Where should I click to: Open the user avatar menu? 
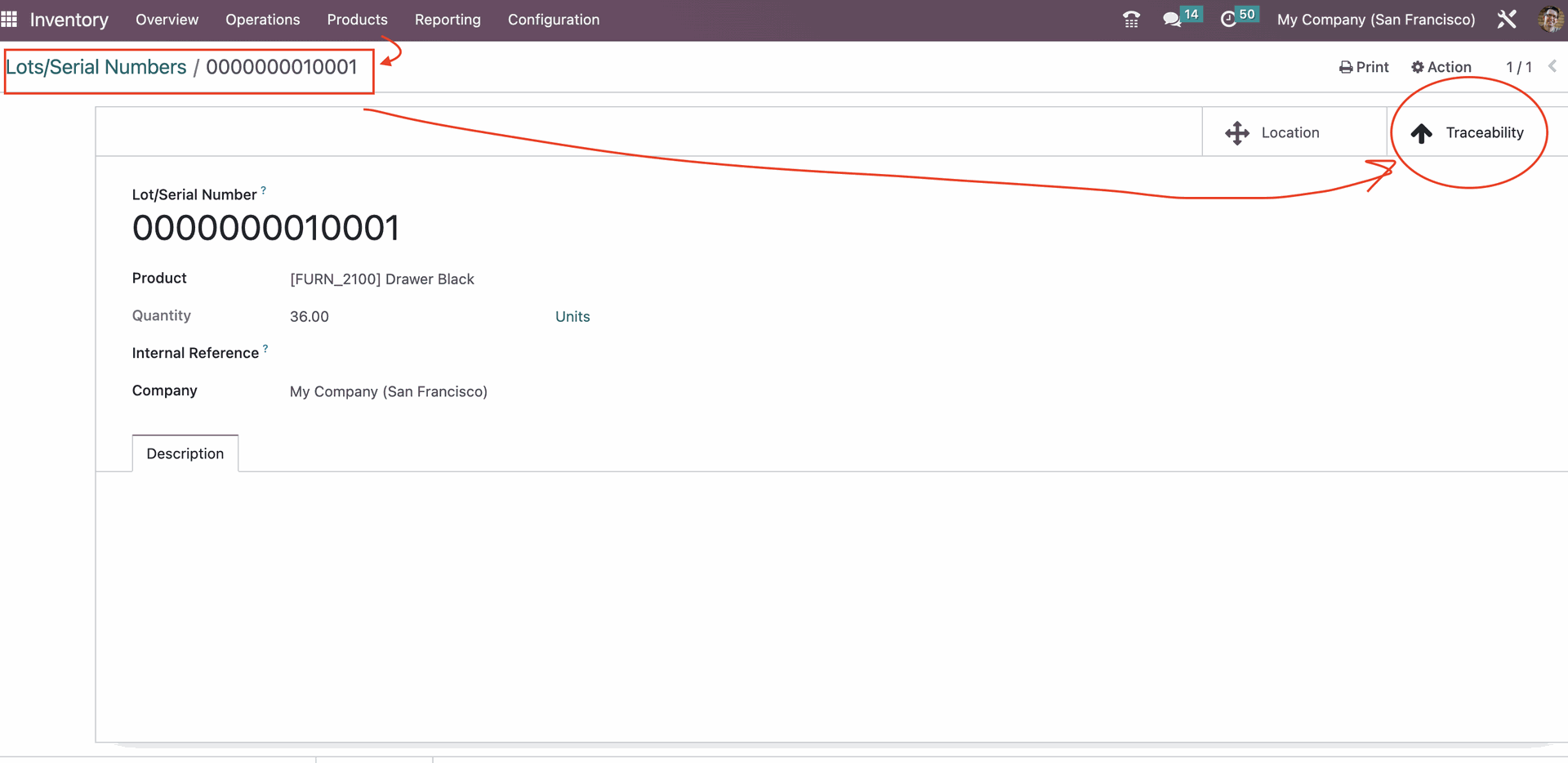click(x=1552, y=20)
